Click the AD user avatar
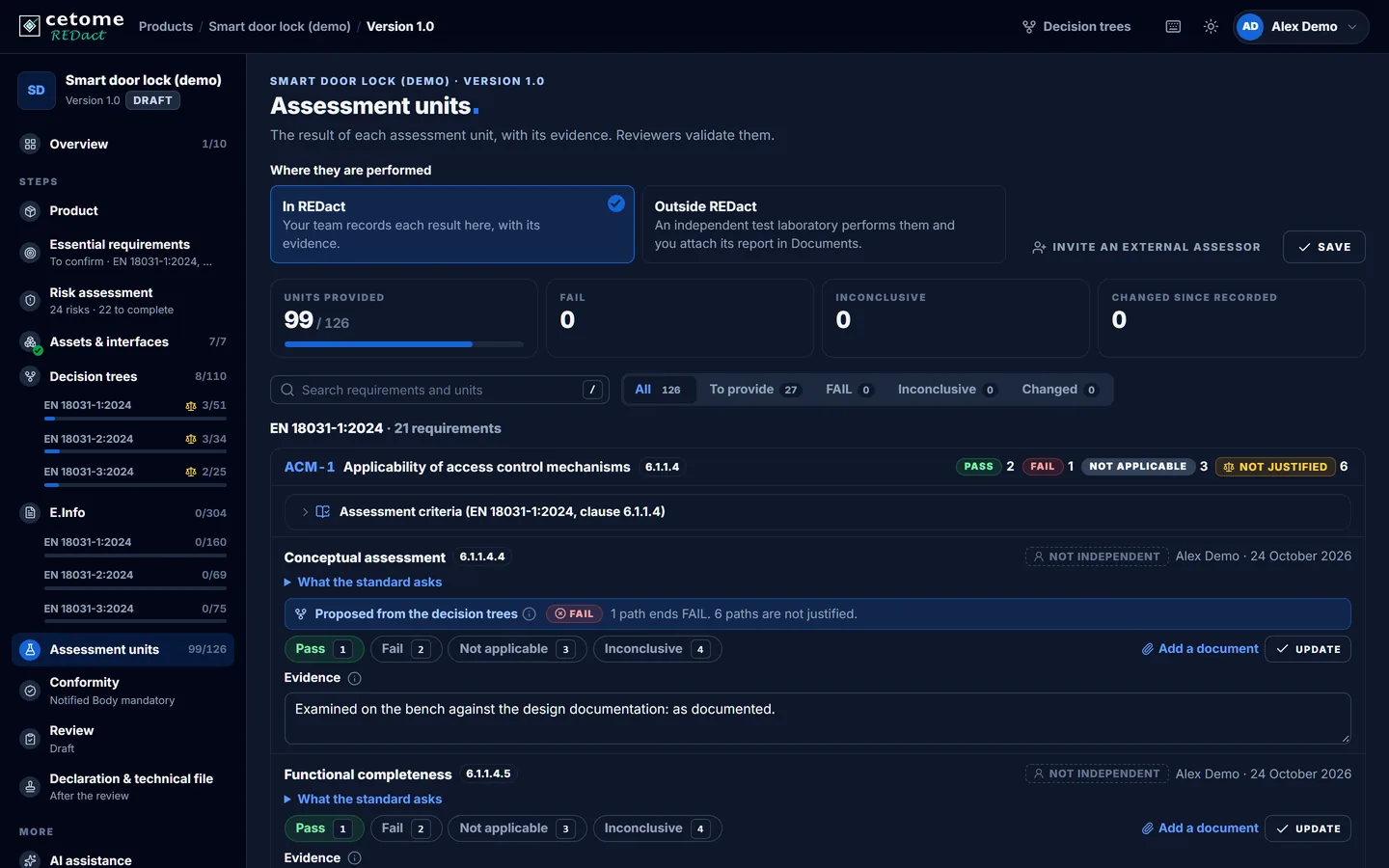Screen dimensions: 1389x868 pyautogui.click(x=1250, y=27)
